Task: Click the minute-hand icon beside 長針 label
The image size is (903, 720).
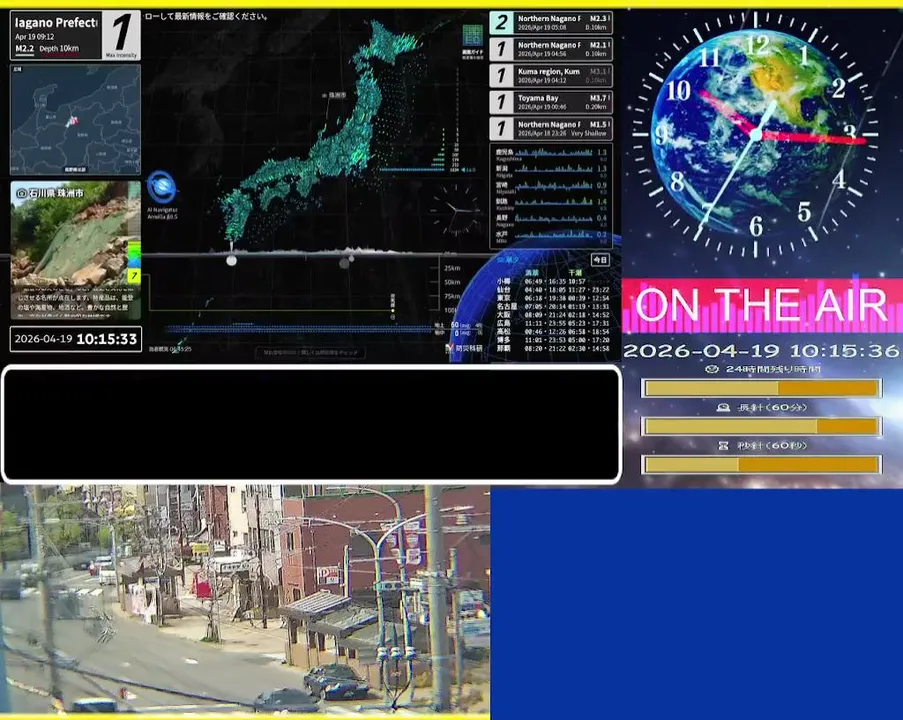Action: (723, 407)
